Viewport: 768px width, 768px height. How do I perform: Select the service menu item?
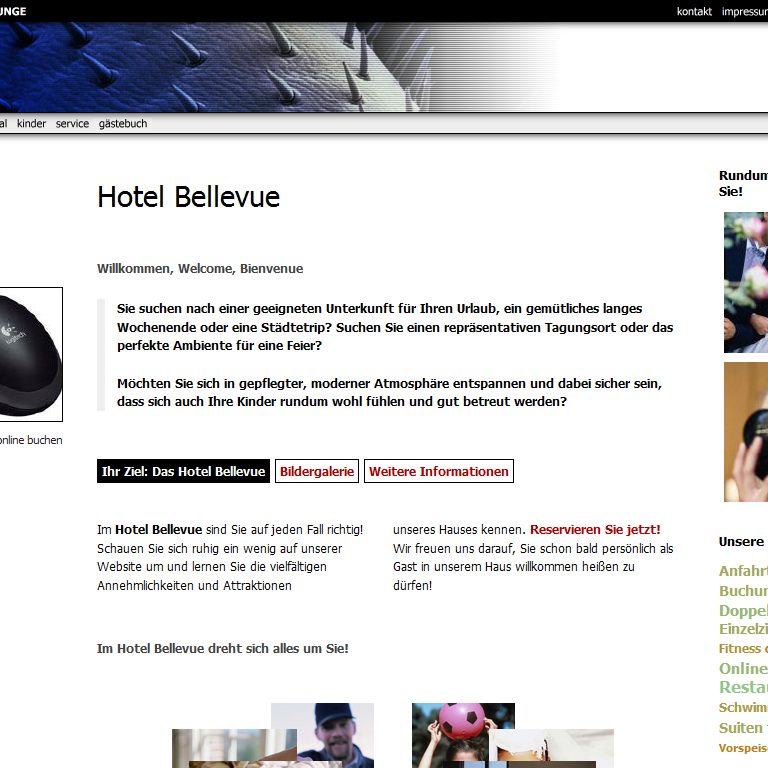pyautogui.click(x=72, y=123)
